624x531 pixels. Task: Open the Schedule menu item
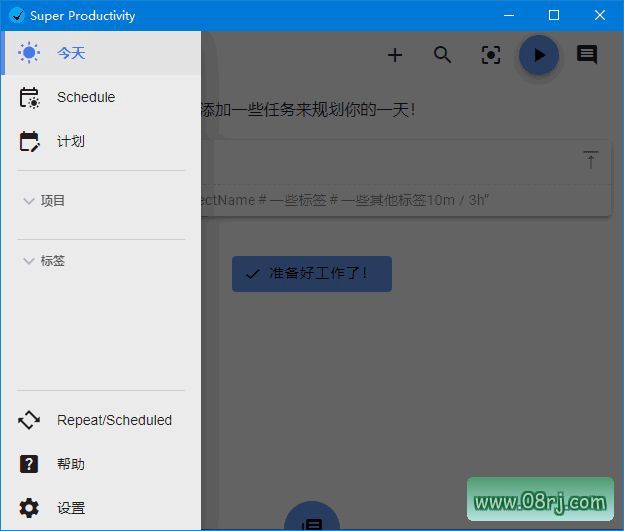tap(101, 97)
